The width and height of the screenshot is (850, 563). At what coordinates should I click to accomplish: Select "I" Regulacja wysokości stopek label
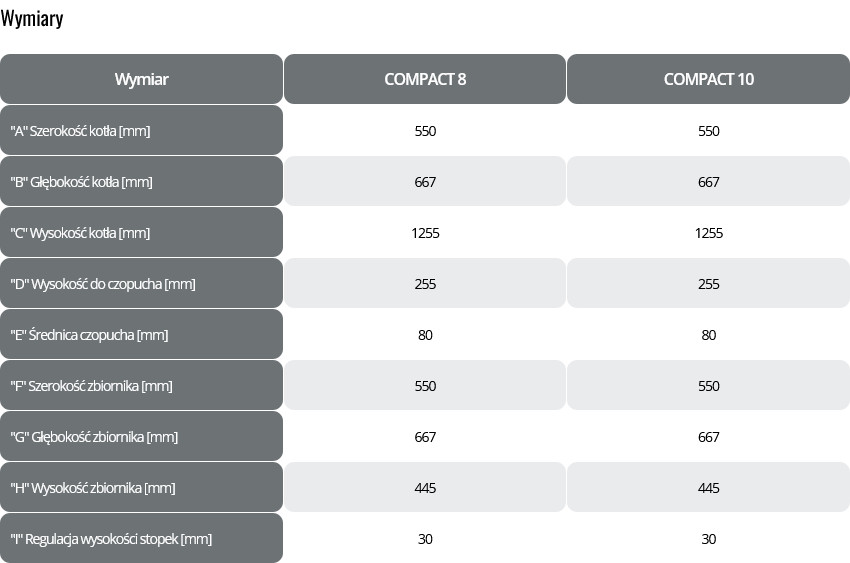(x=111, y=539)
